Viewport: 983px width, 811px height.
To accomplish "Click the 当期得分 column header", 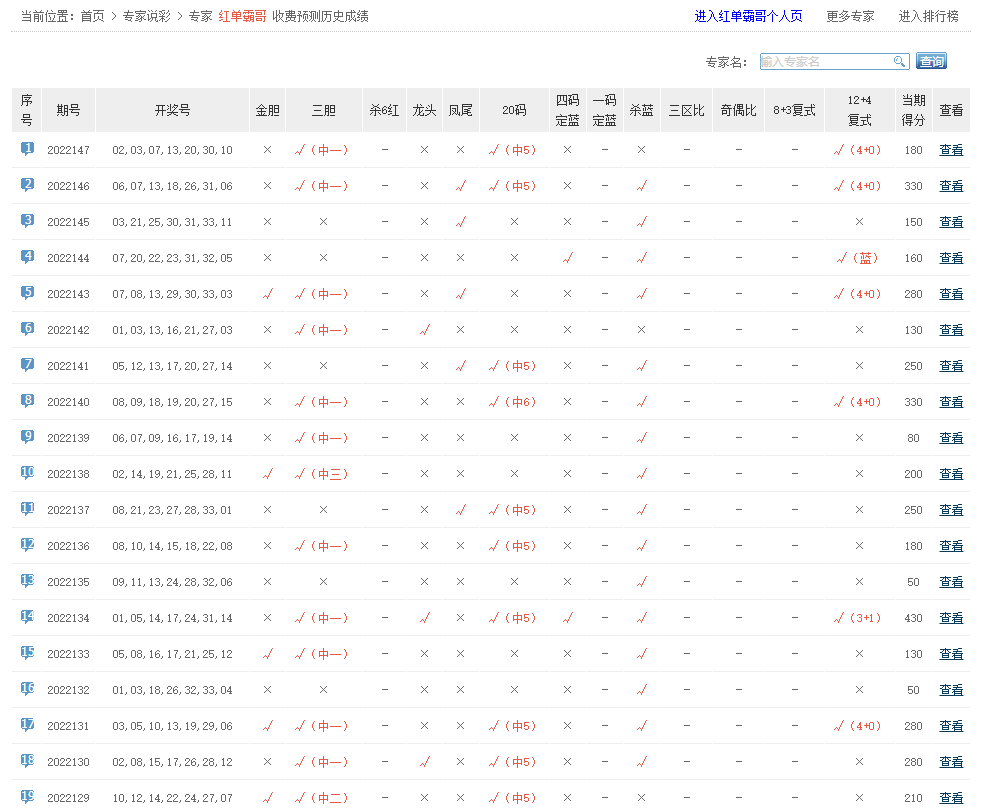I will point(913,110).
